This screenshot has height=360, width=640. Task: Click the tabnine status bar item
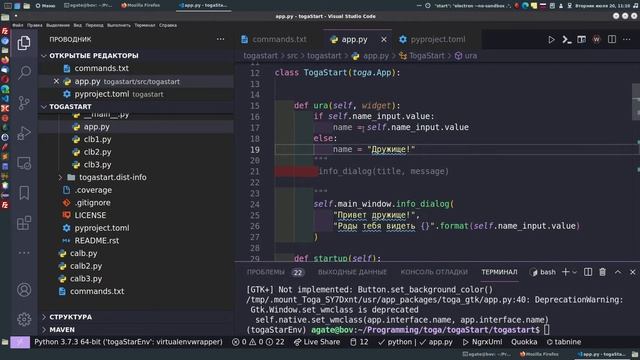pyautogui.click(x=564, y=342)
